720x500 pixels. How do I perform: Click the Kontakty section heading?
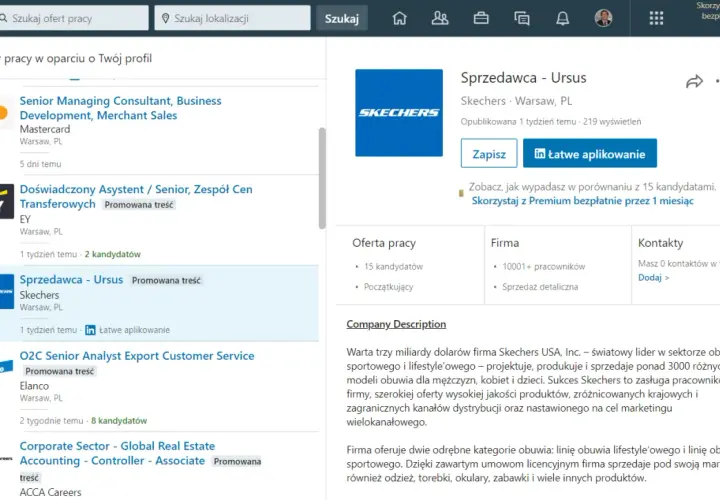(660, 243)
